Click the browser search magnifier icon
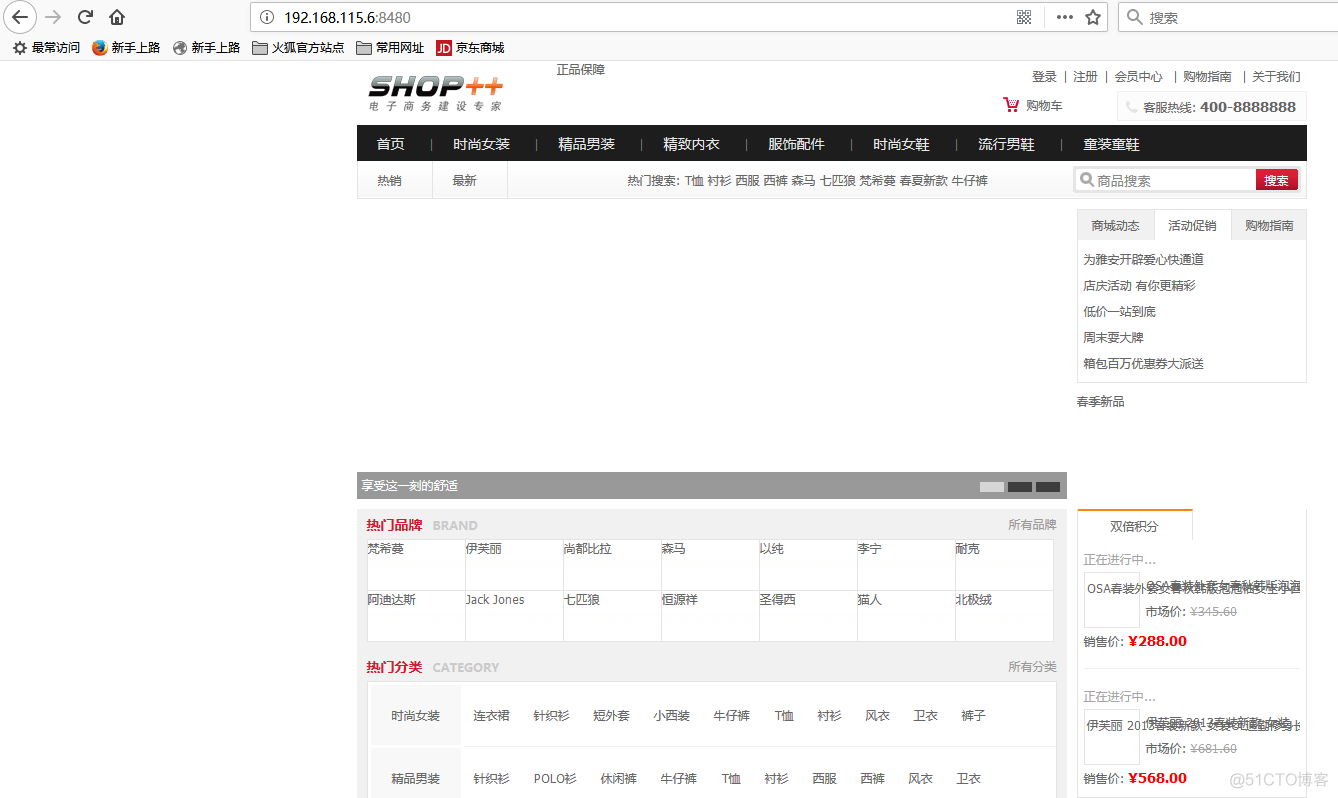Viewport: 1338px width, 798px height. [x=1135, y=17]
